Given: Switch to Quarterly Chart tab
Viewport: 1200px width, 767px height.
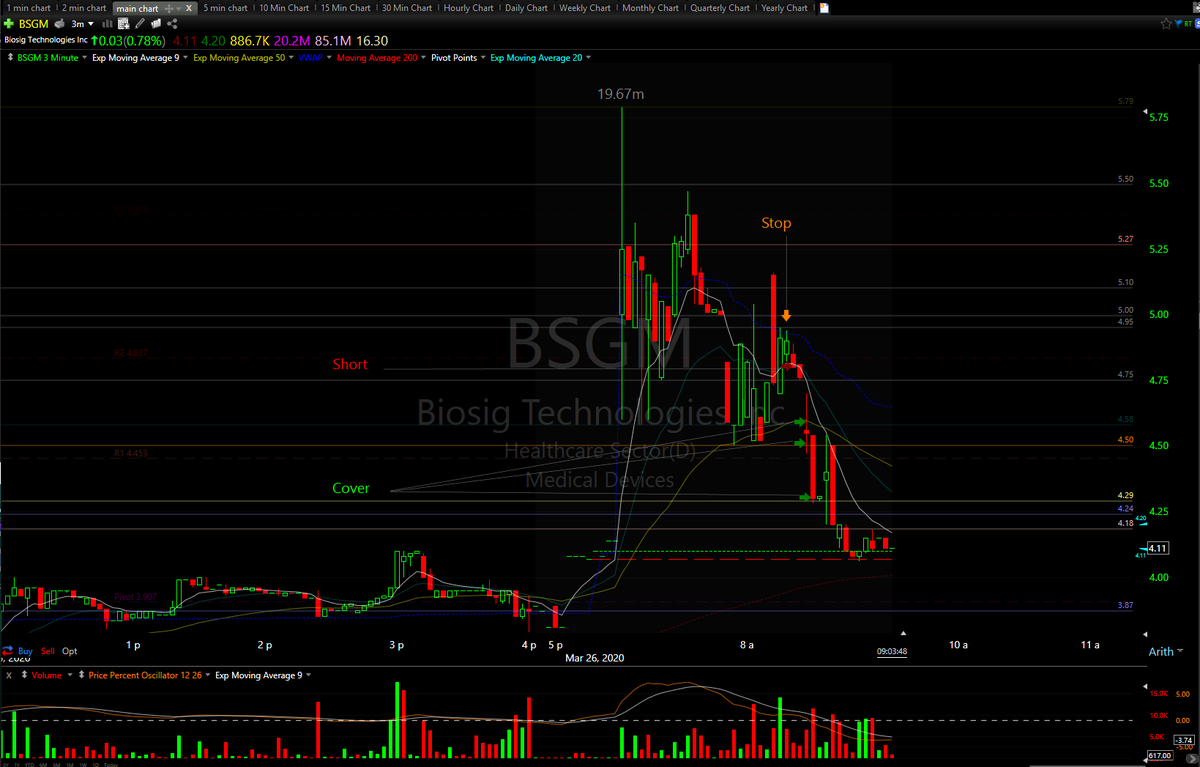Looking at the screenshot, I should point(720,8).
